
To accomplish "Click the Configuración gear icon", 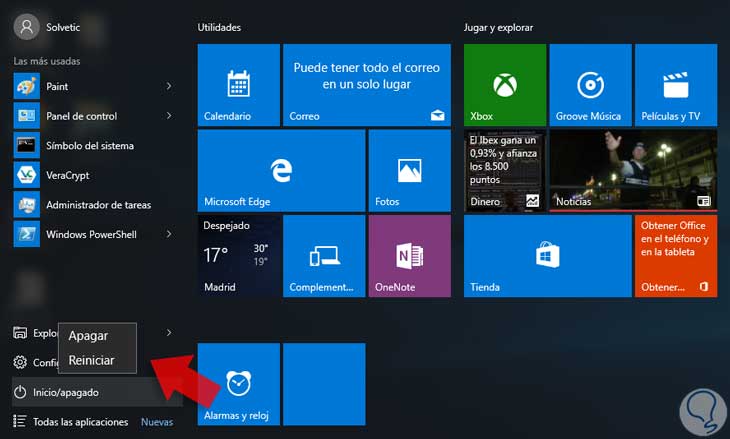I will click(x=20, y=362).
